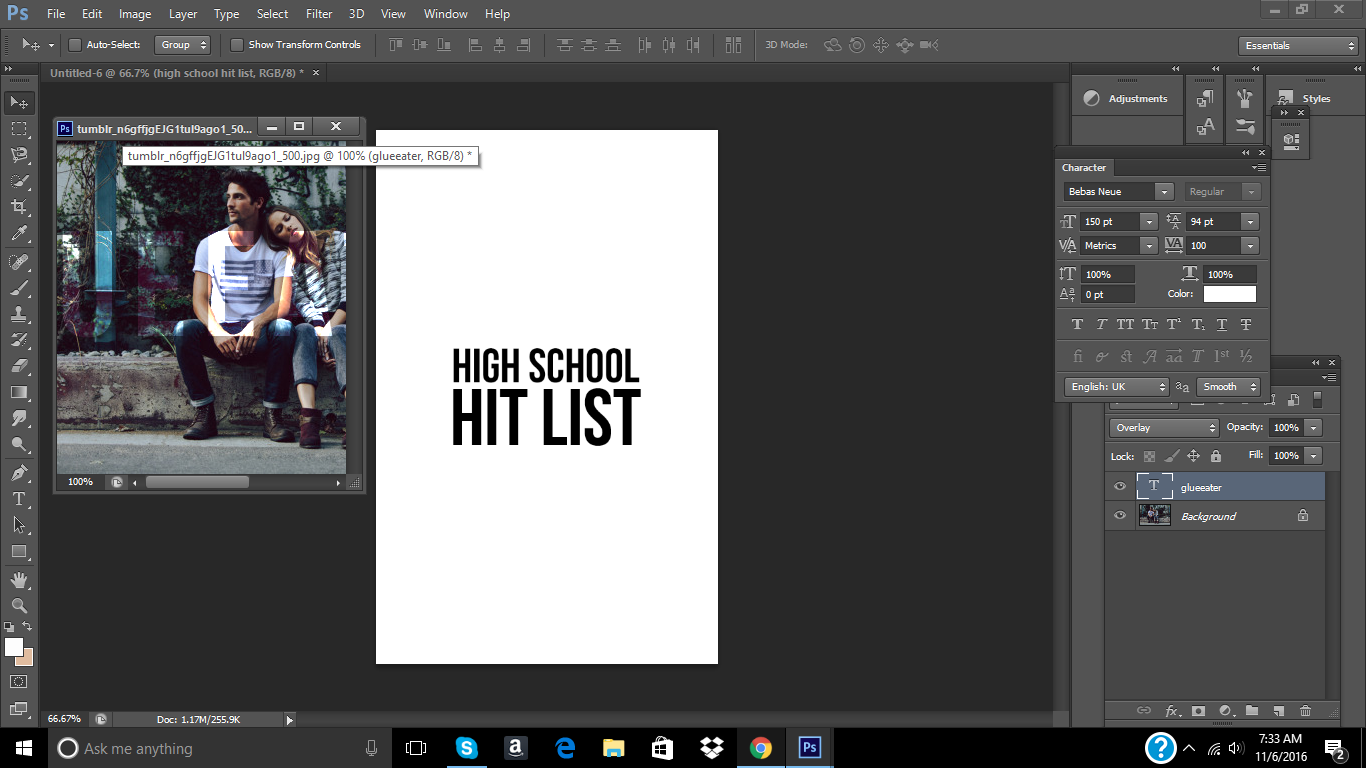The height and width of the screenshot is (768, 1366).
Task: Select the Pen tool
Action: coord(19,472)
